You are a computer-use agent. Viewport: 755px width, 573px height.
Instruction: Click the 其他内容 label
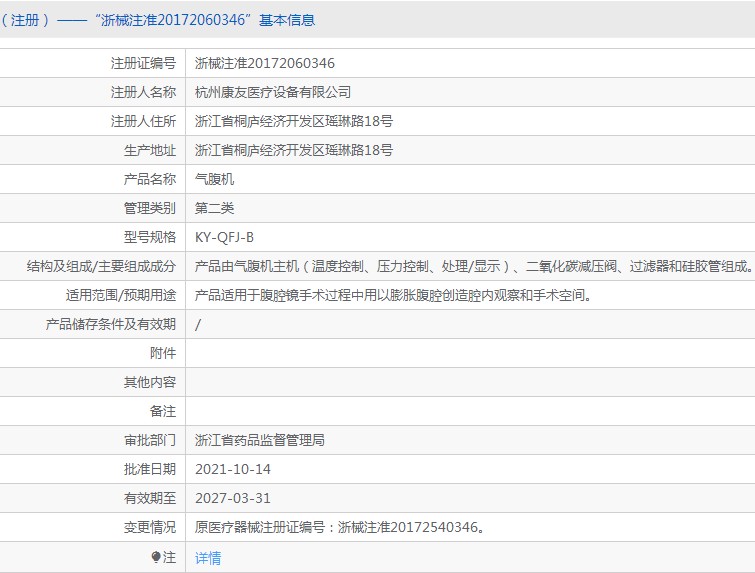click(x=150, y=382)
